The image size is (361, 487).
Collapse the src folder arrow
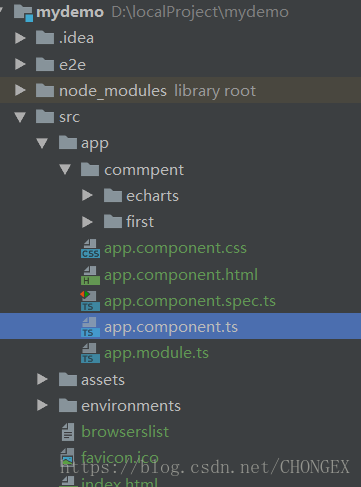[20, 117]
